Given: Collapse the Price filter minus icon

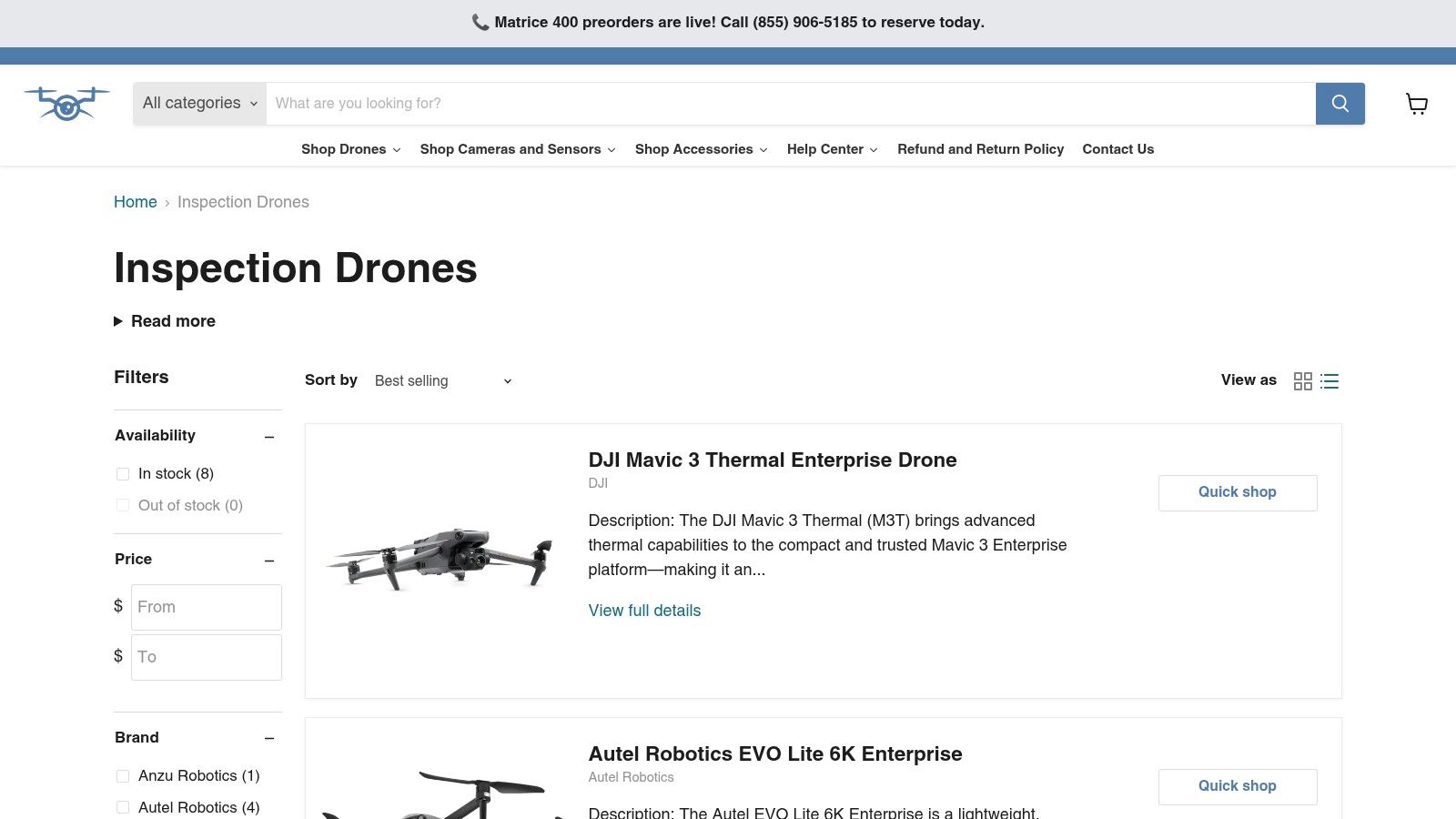Looking at the screenshot, I should 269,561.
